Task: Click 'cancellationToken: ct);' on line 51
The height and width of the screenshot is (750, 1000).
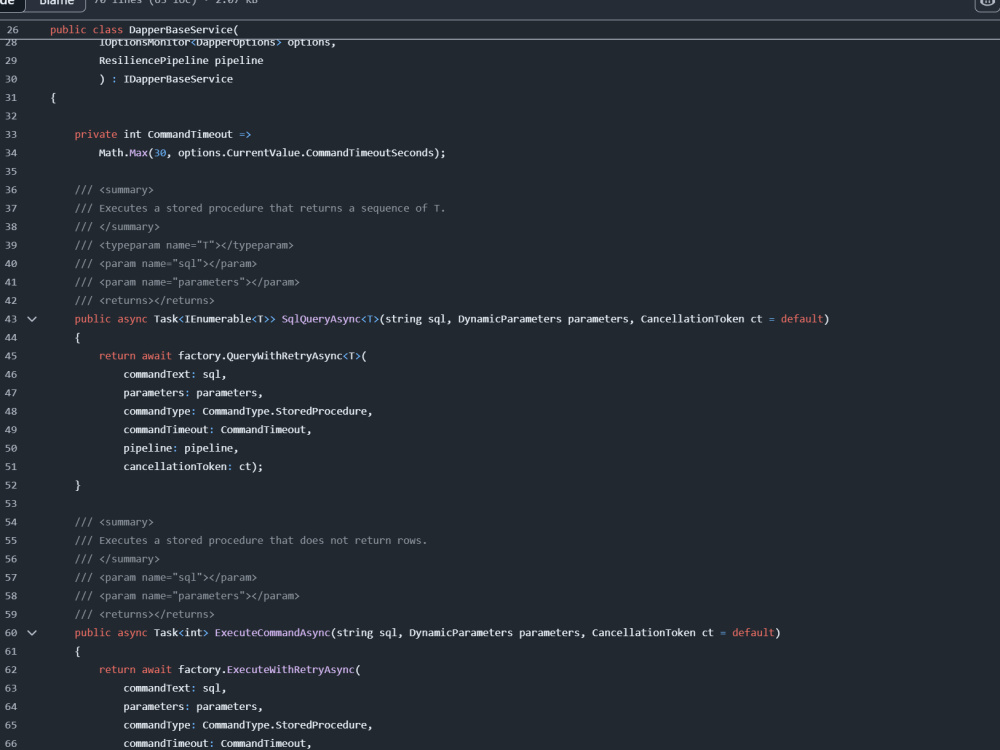Action: tap(193, 467)
